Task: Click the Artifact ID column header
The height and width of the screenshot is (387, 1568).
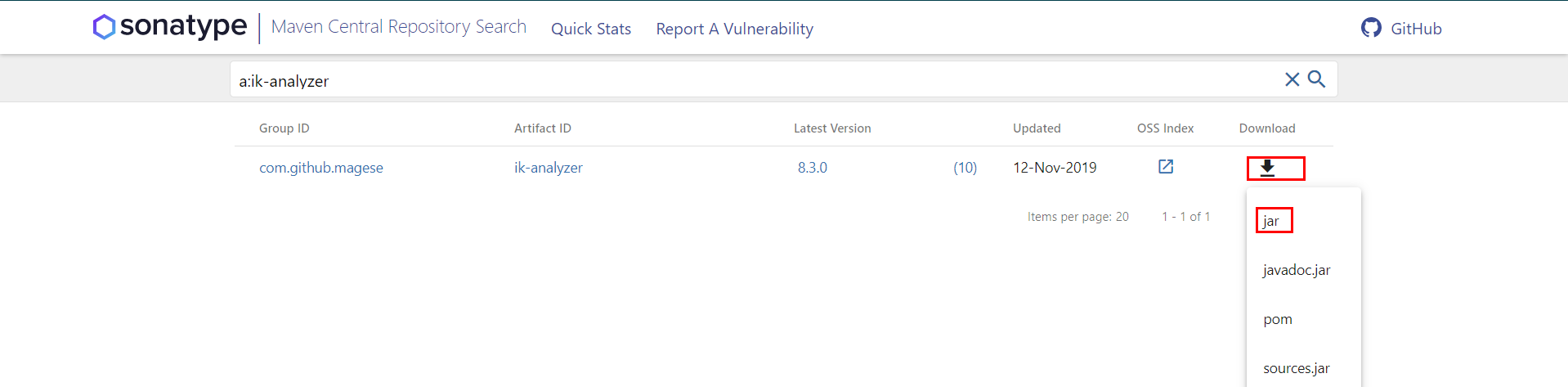Action: point(543,128)
